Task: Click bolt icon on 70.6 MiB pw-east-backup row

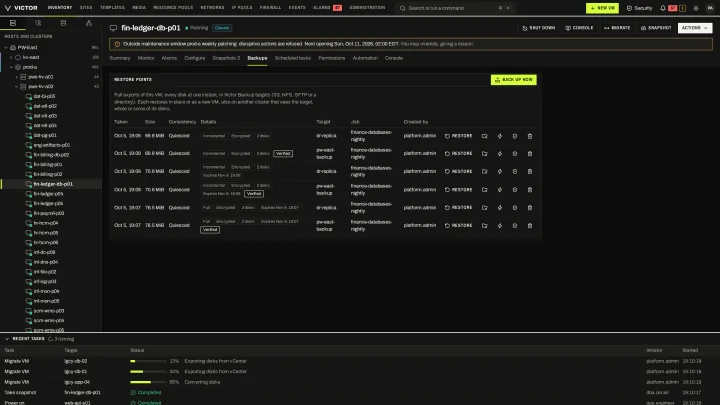Action: point(500,189)
